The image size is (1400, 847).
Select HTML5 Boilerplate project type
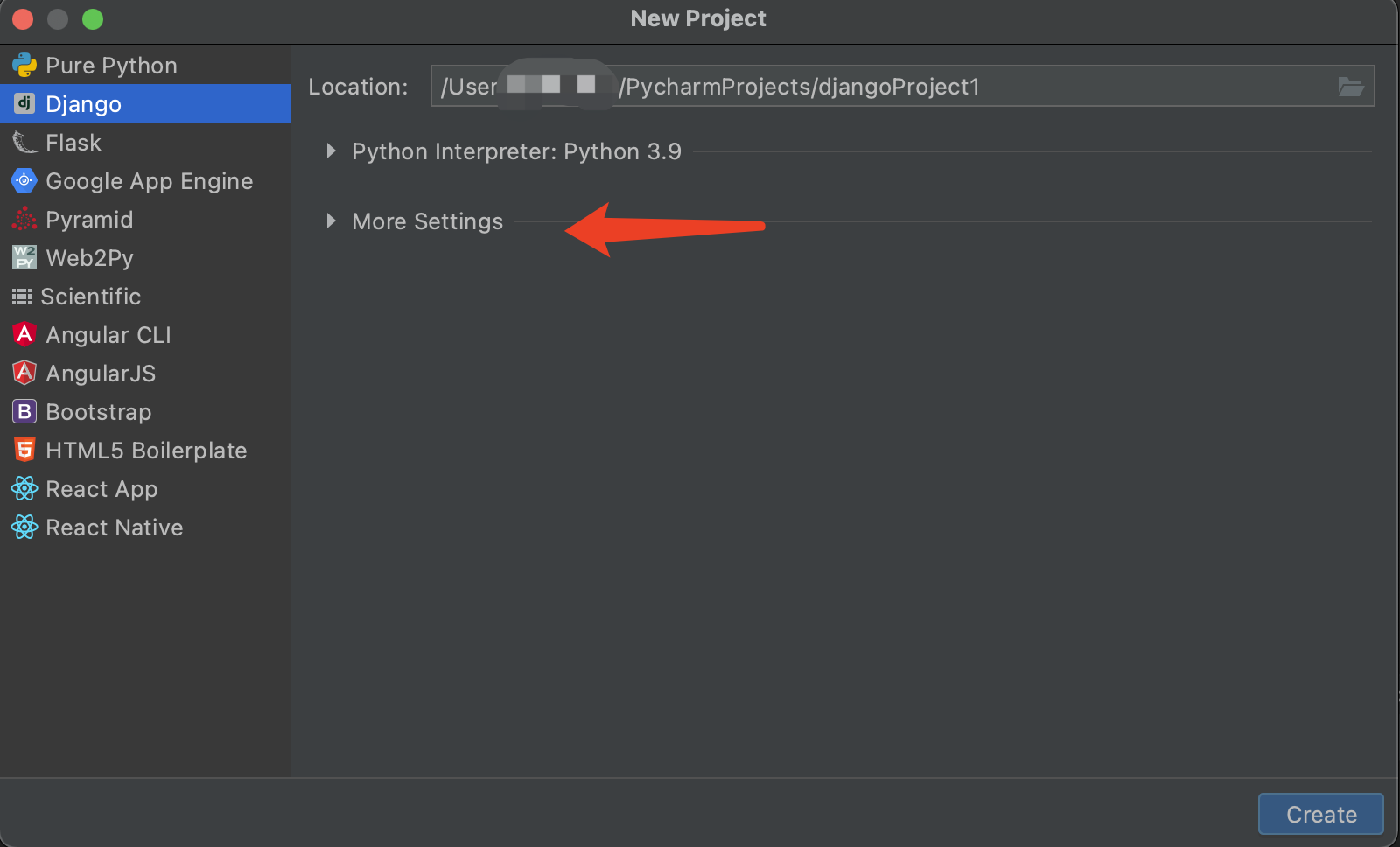point(145,451)
